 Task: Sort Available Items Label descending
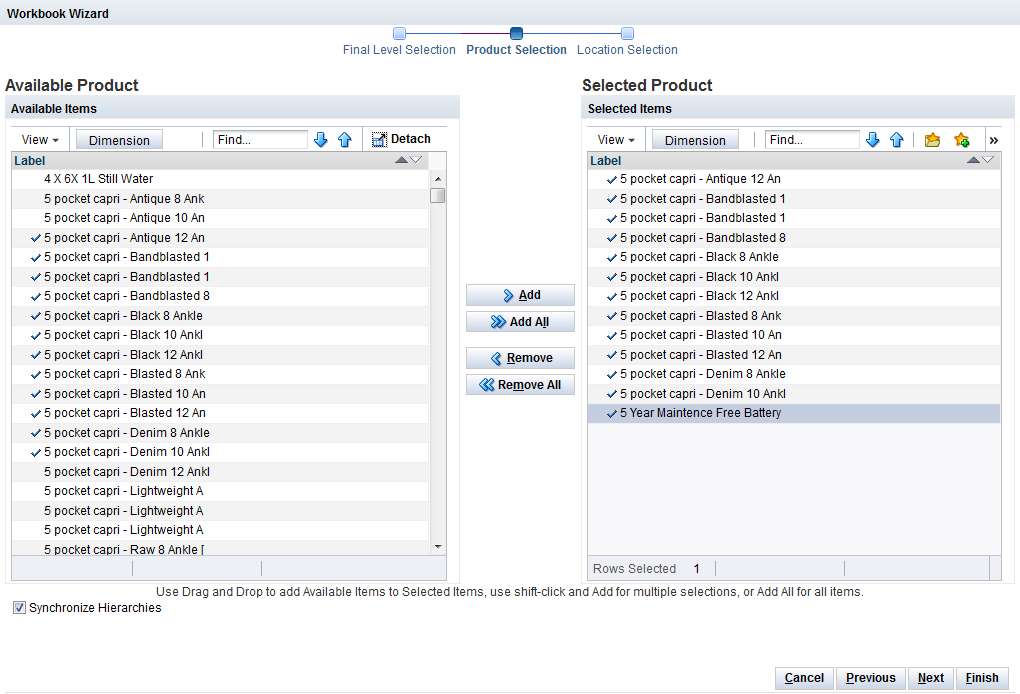416,160
